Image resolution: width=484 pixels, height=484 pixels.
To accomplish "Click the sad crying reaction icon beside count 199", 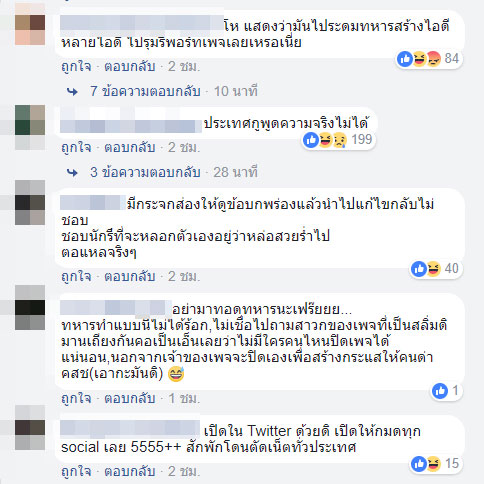I will point(339,140).
